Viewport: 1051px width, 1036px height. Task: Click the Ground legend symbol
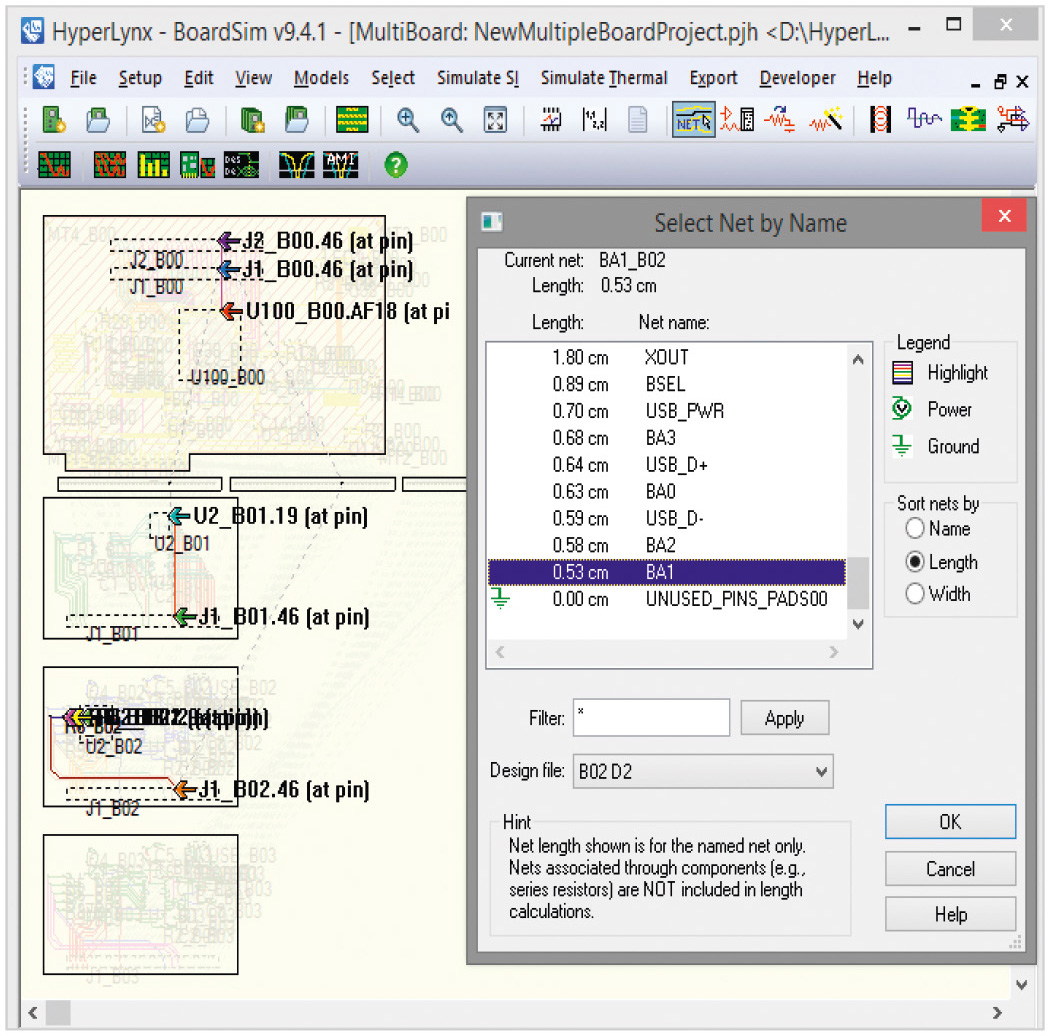coord(902,445)
